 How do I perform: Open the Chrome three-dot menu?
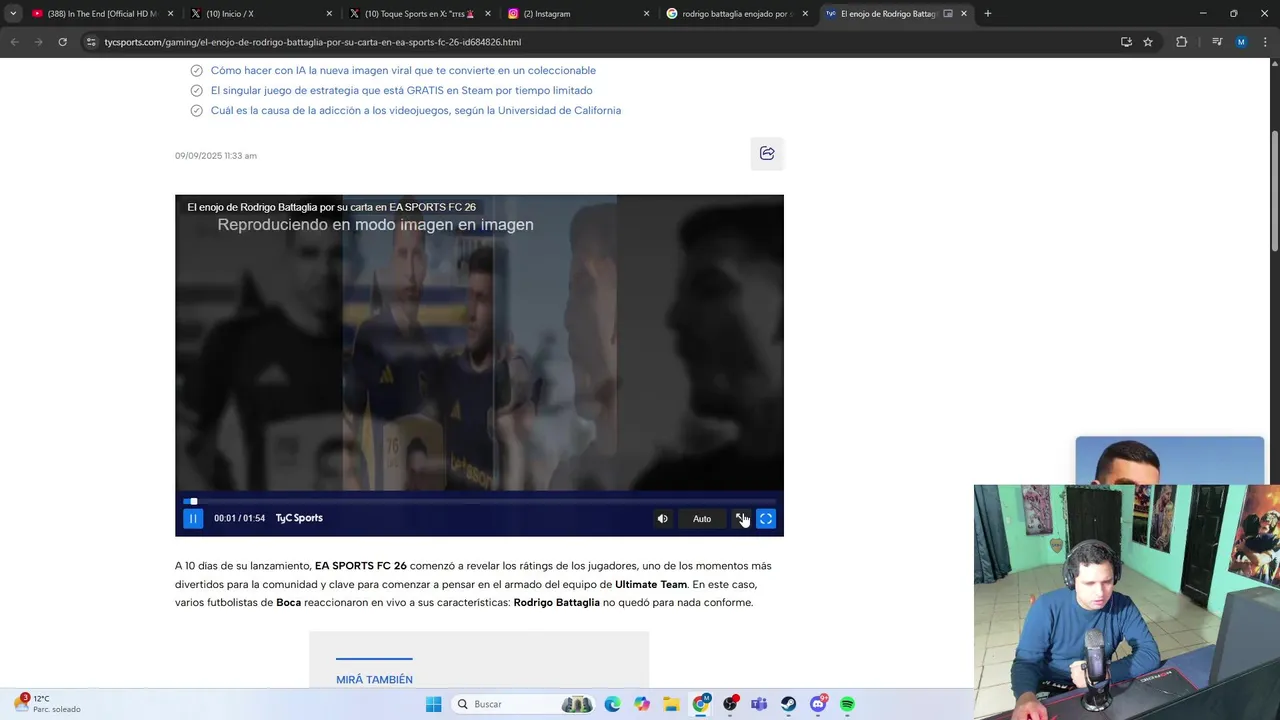(1265, 42)
